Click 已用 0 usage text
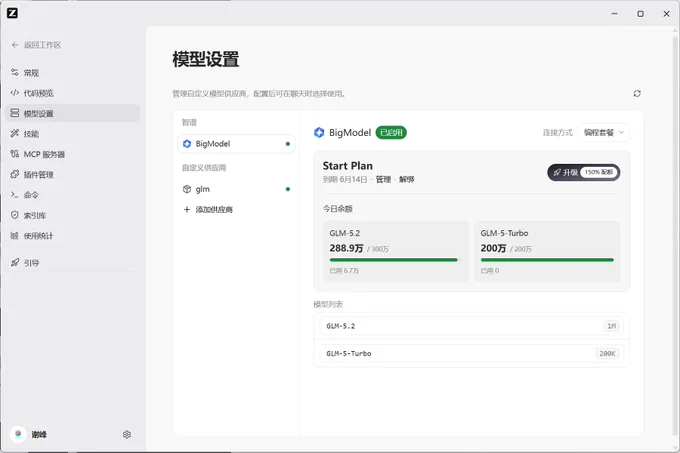The image size is (680, 453). 490,270
